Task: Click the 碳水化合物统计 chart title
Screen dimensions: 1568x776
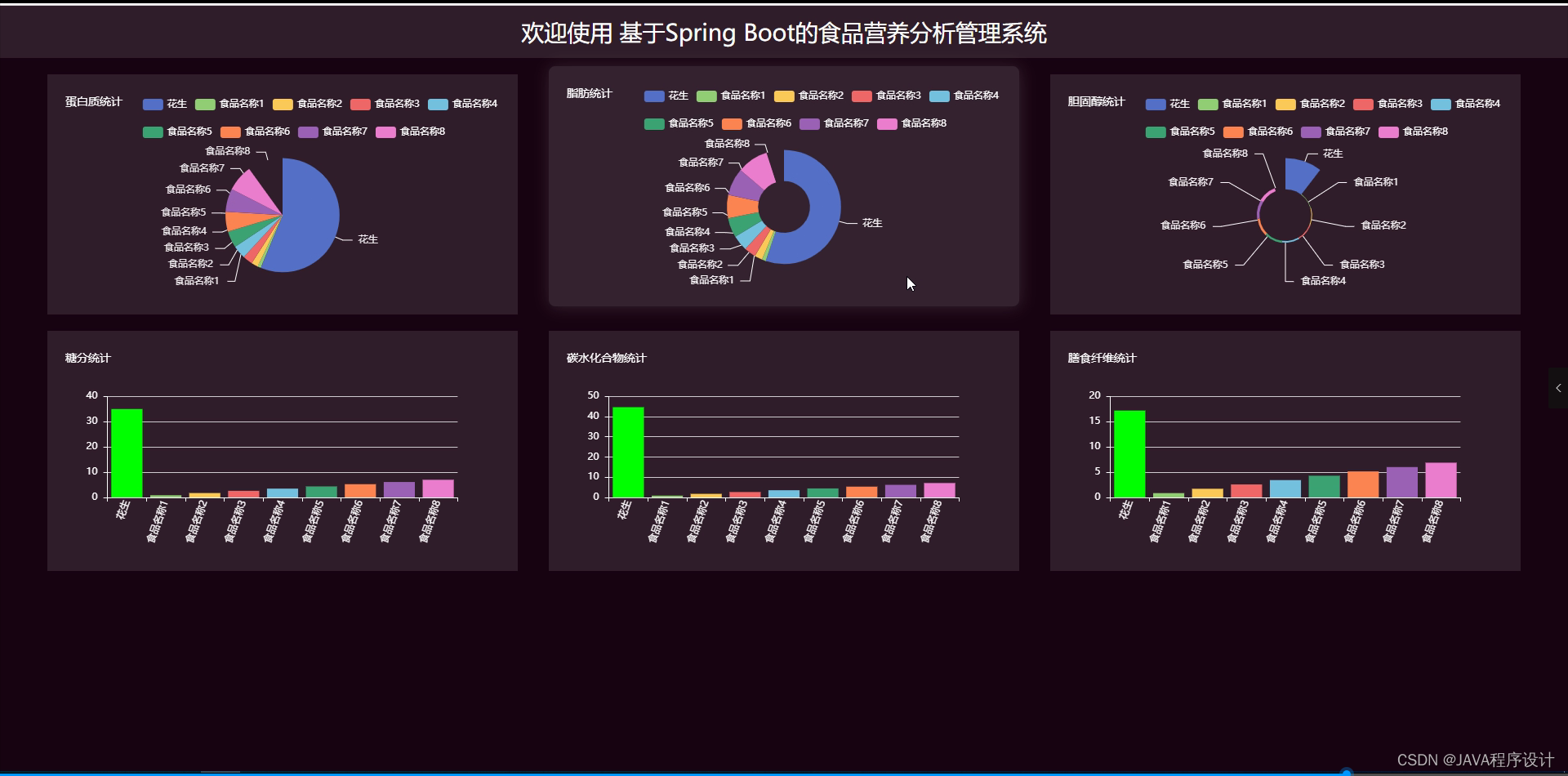Action: tap(606, 359)
